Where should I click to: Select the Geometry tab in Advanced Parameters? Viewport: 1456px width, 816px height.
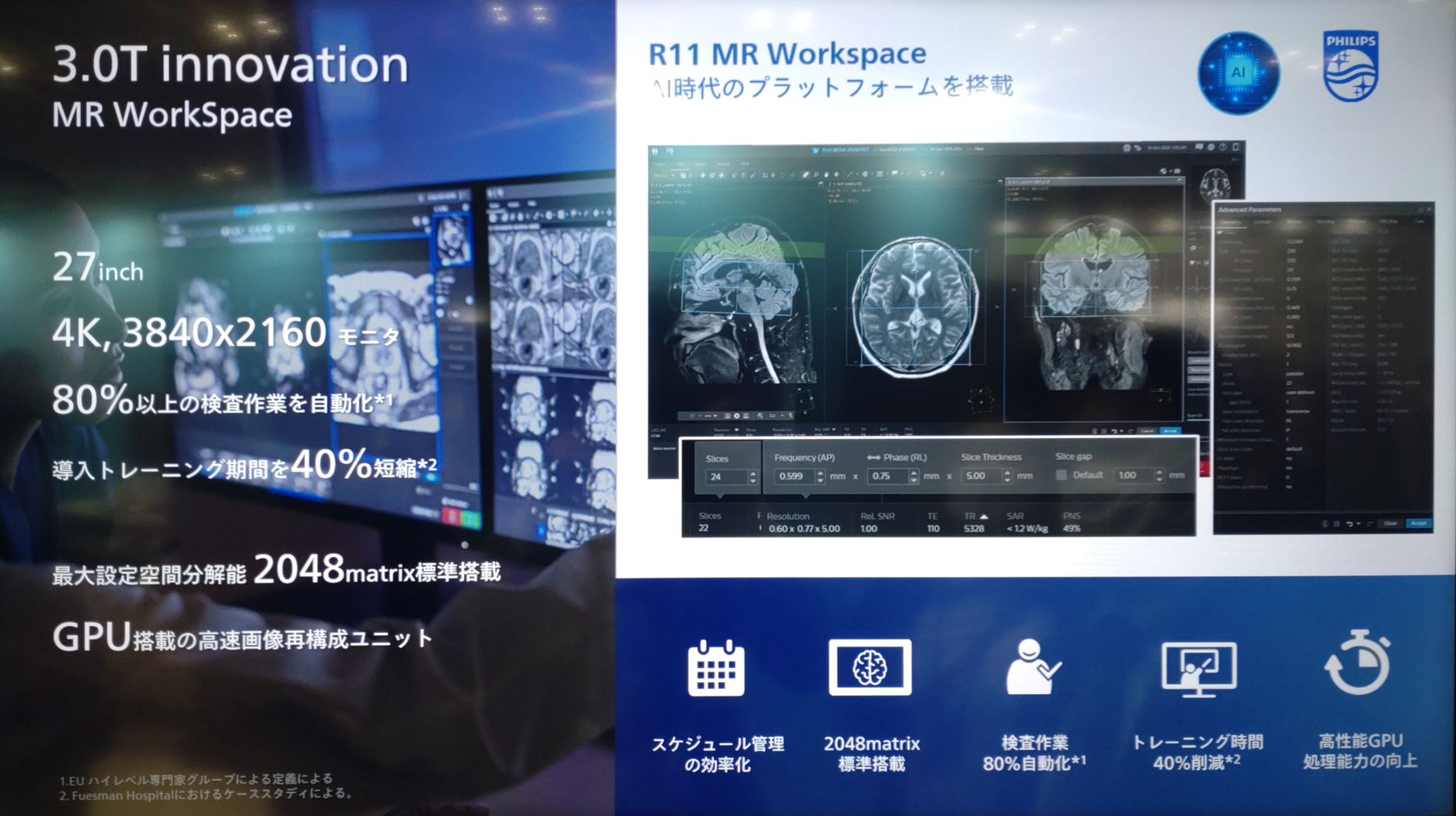[1233, 222]
